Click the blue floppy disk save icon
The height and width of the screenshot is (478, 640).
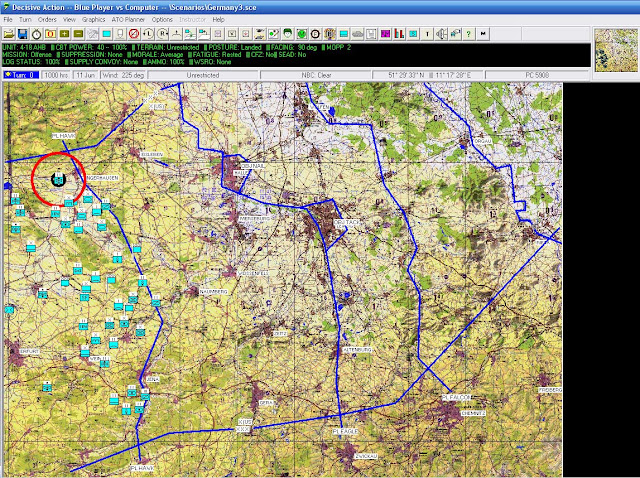tap(22, 34)
